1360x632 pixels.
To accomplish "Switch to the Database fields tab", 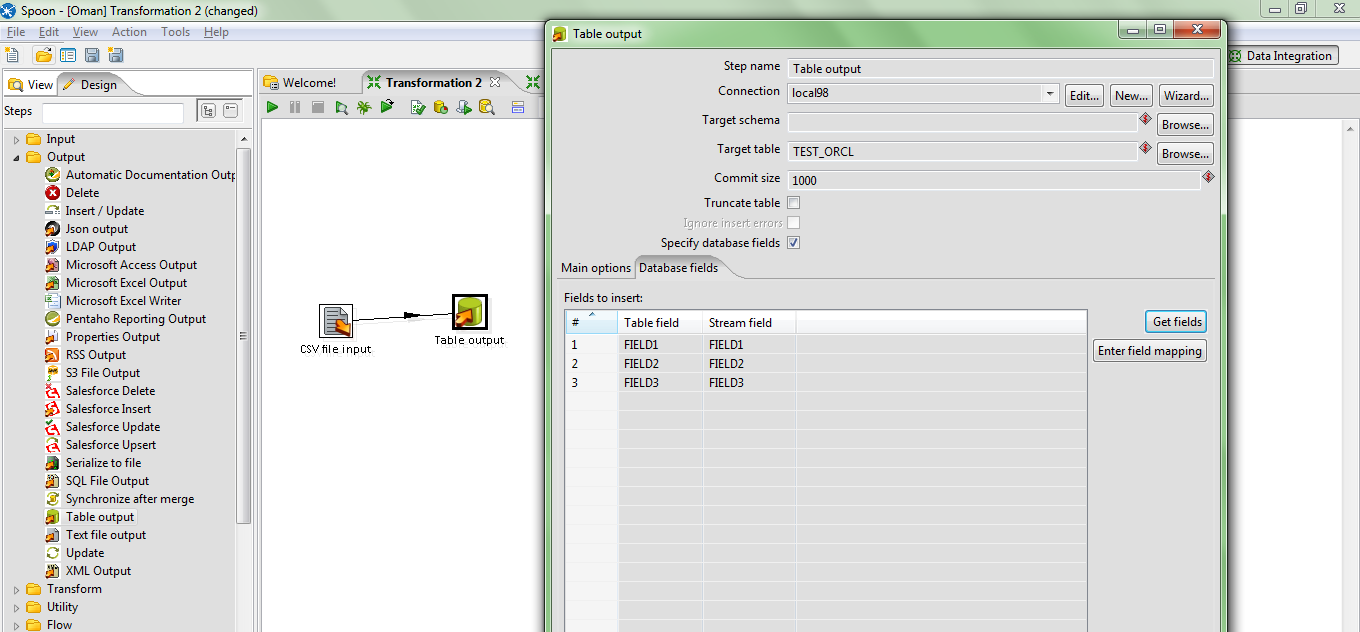I will pos(678,268).
